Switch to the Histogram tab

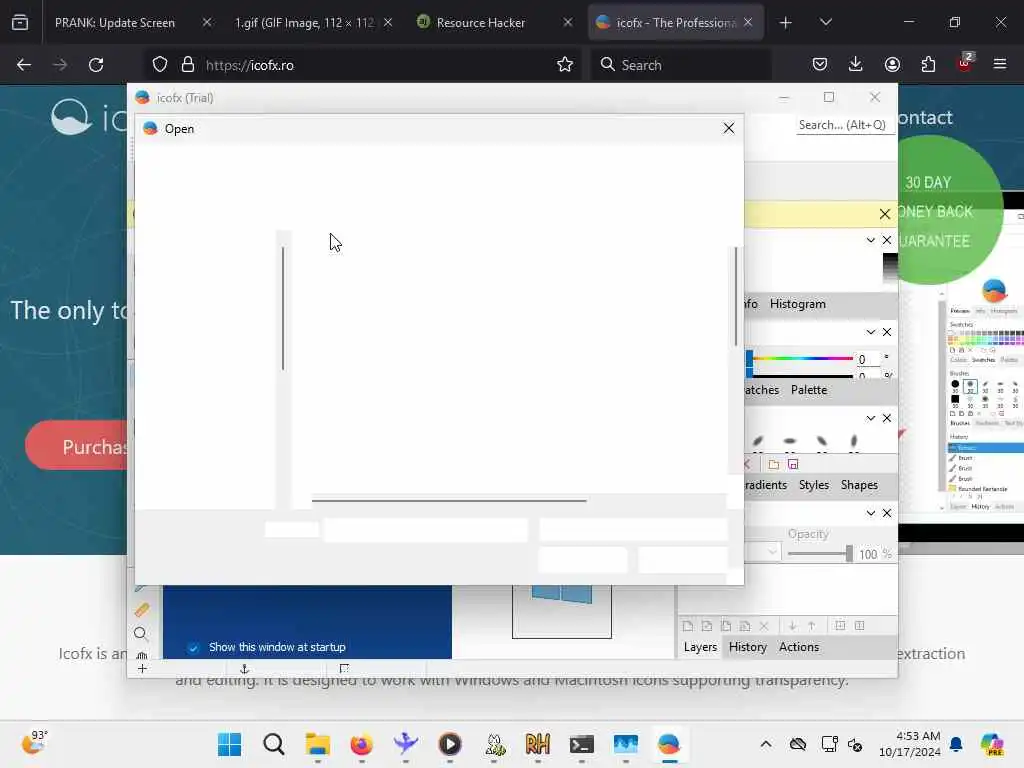tap(797, 304)
